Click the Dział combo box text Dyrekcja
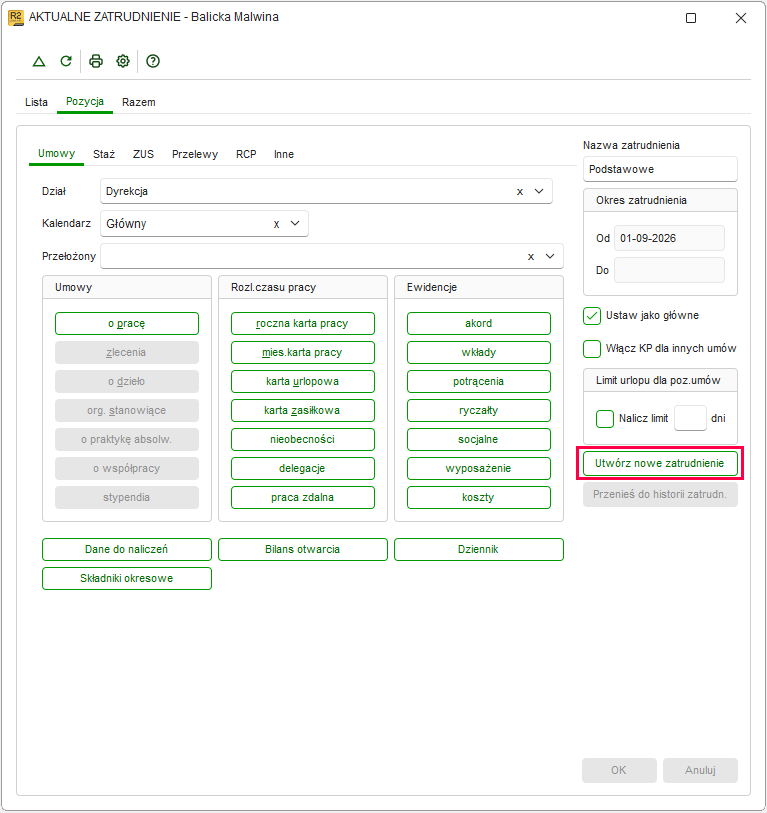This screenshot has height=813, width=767. pos(127,192)
